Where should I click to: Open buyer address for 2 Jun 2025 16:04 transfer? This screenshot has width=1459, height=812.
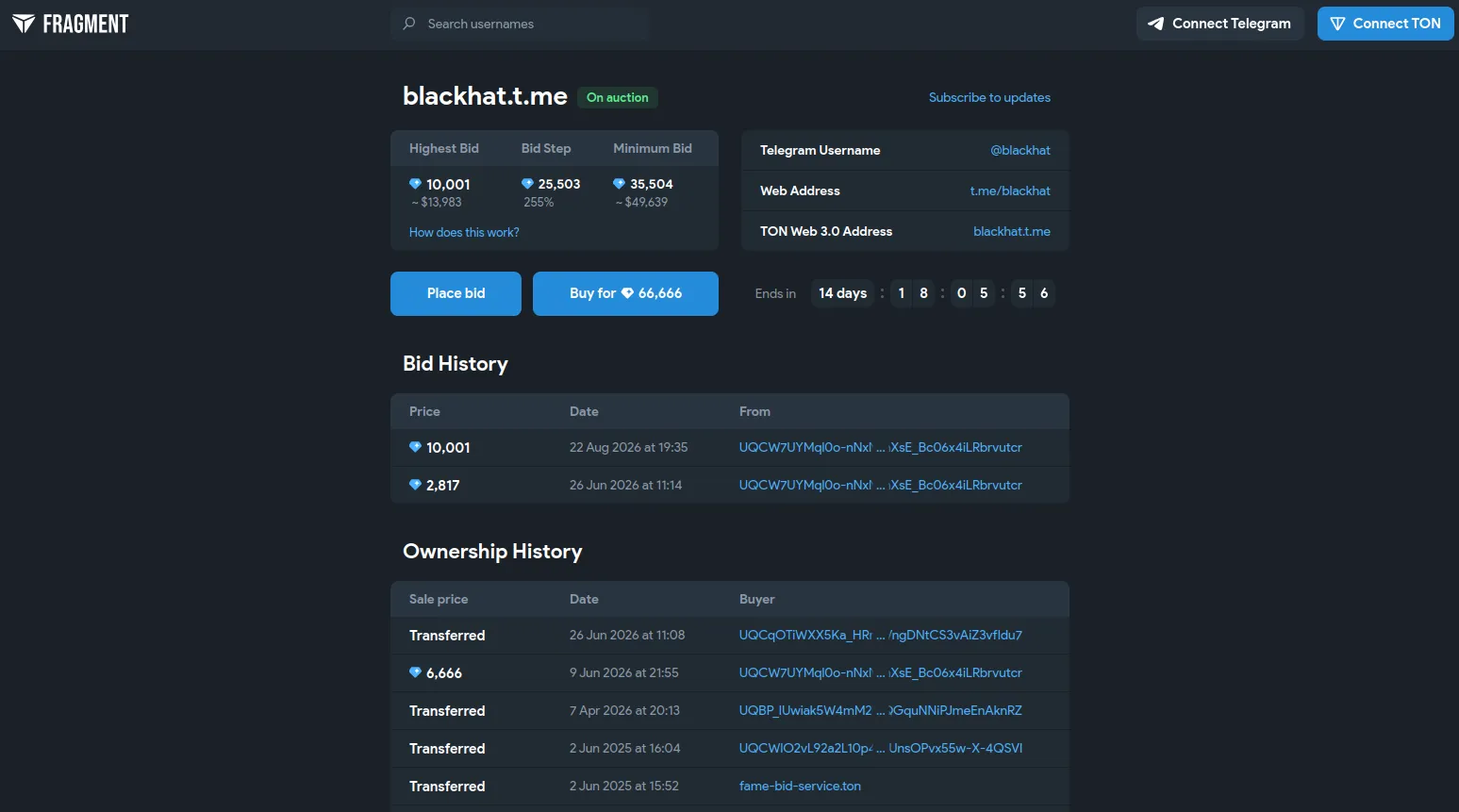pyautogui.click(x=881, y=748)
